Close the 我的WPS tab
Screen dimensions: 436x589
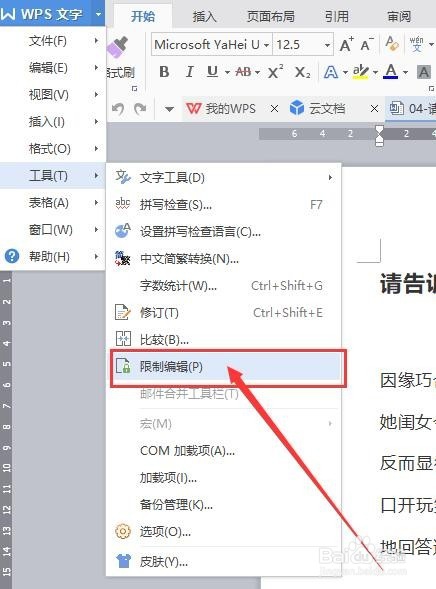pyautogui.click(x=275, y=109)
